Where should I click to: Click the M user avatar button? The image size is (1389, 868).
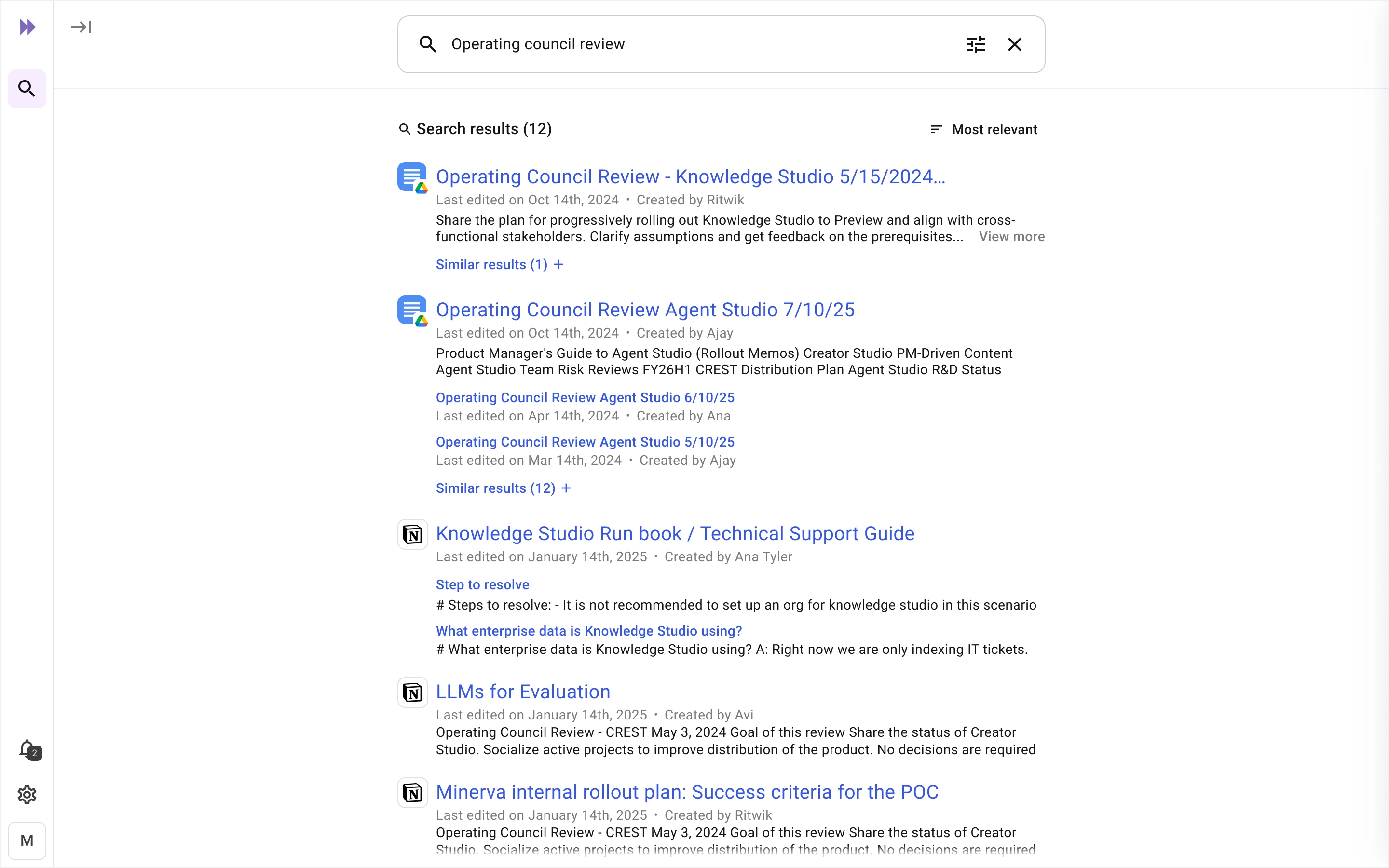pyautogui.click(x=27, y=841)
